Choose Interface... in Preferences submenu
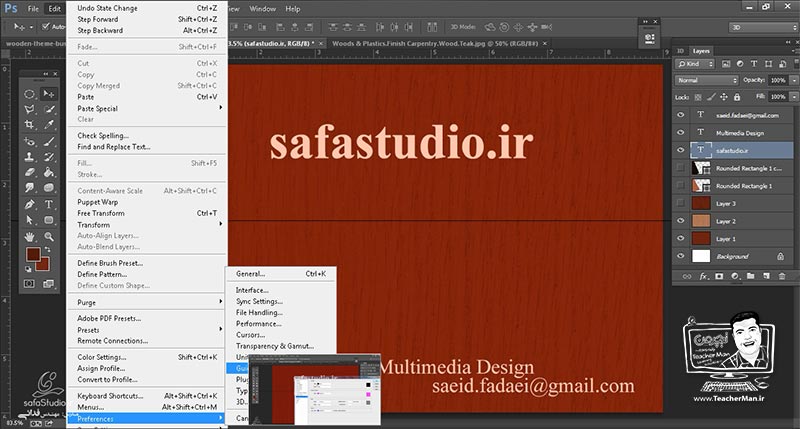Viewport: 800px width, 429px height. (281, 290)
